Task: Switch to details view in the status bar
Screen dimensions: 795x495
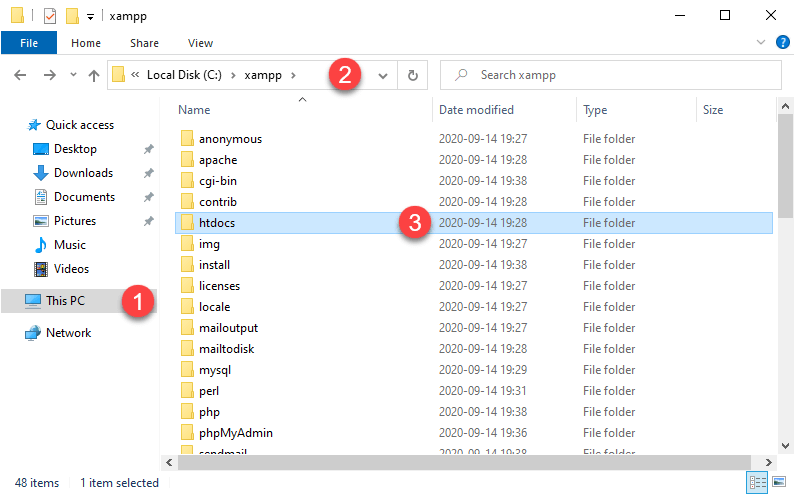Action: click(x=758, y=482)
